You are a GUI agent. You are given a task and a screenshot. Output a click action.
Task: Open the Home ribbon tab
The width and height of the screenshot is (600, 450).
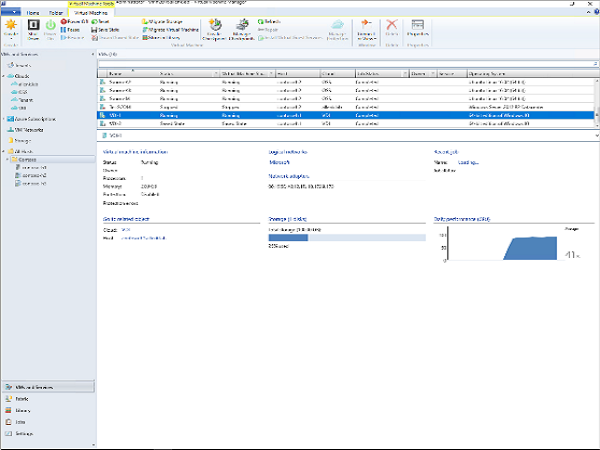coord(32,12)
